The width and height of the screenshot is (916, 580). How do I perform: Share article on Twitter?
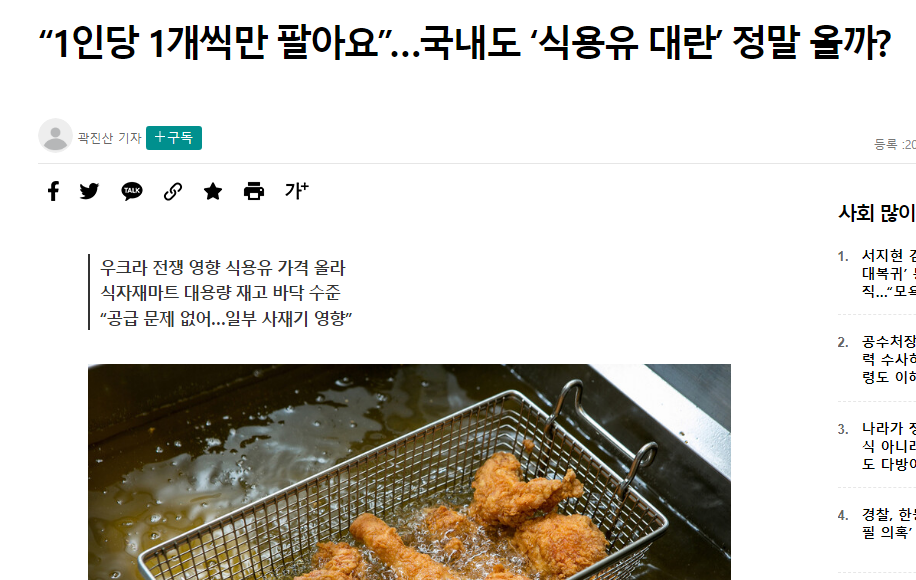tap(89, 191)
